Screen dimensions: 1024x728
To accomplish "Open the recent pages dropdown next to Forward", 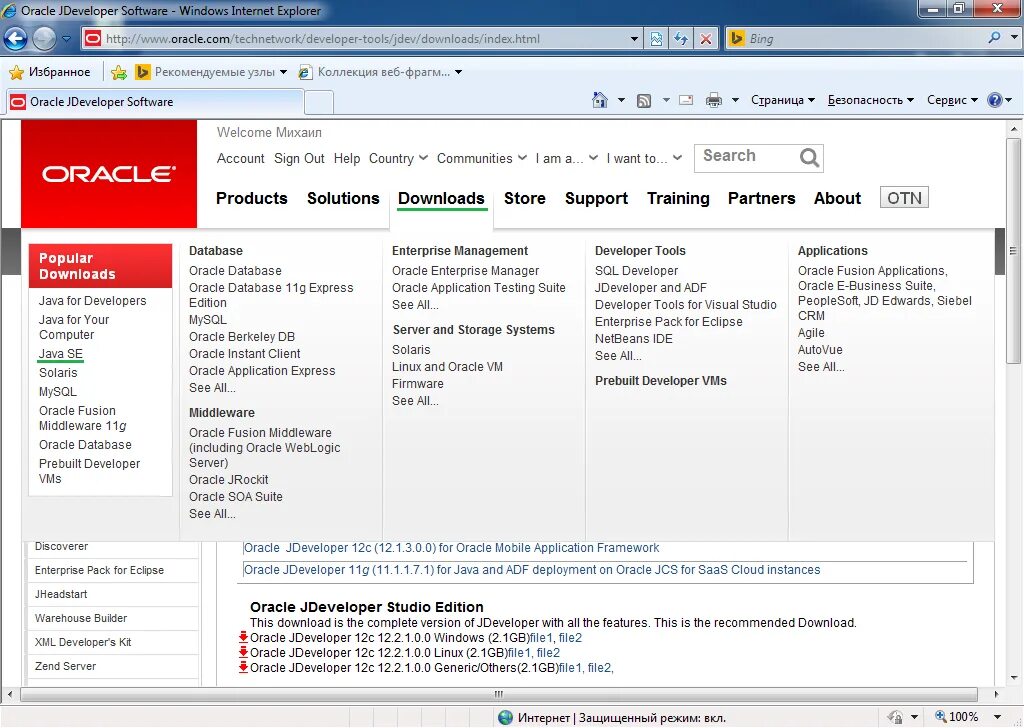I will tap(66, 39).
